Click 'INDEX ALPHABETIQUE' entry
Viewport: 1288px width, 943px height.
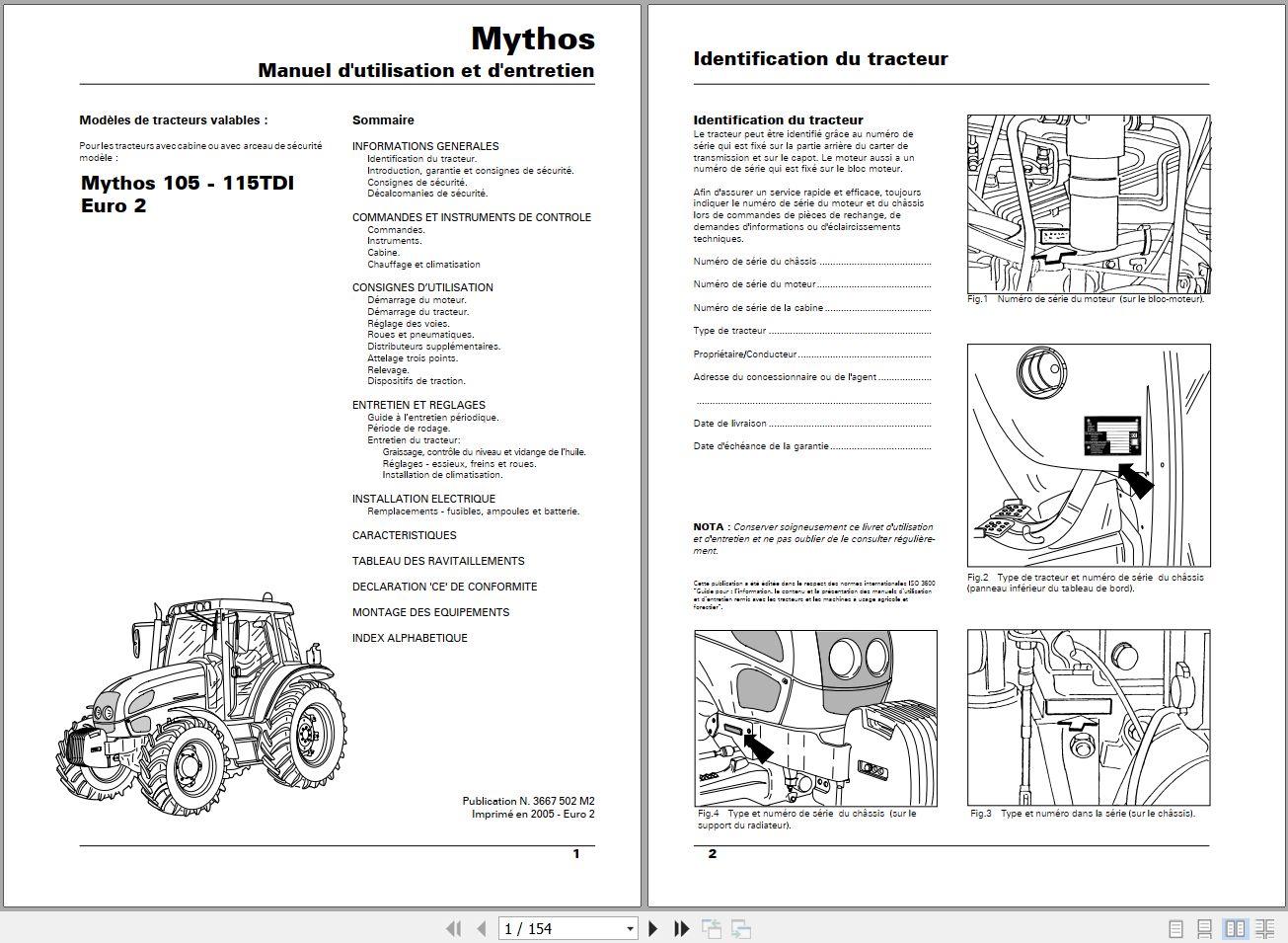[x=410, y=638]
